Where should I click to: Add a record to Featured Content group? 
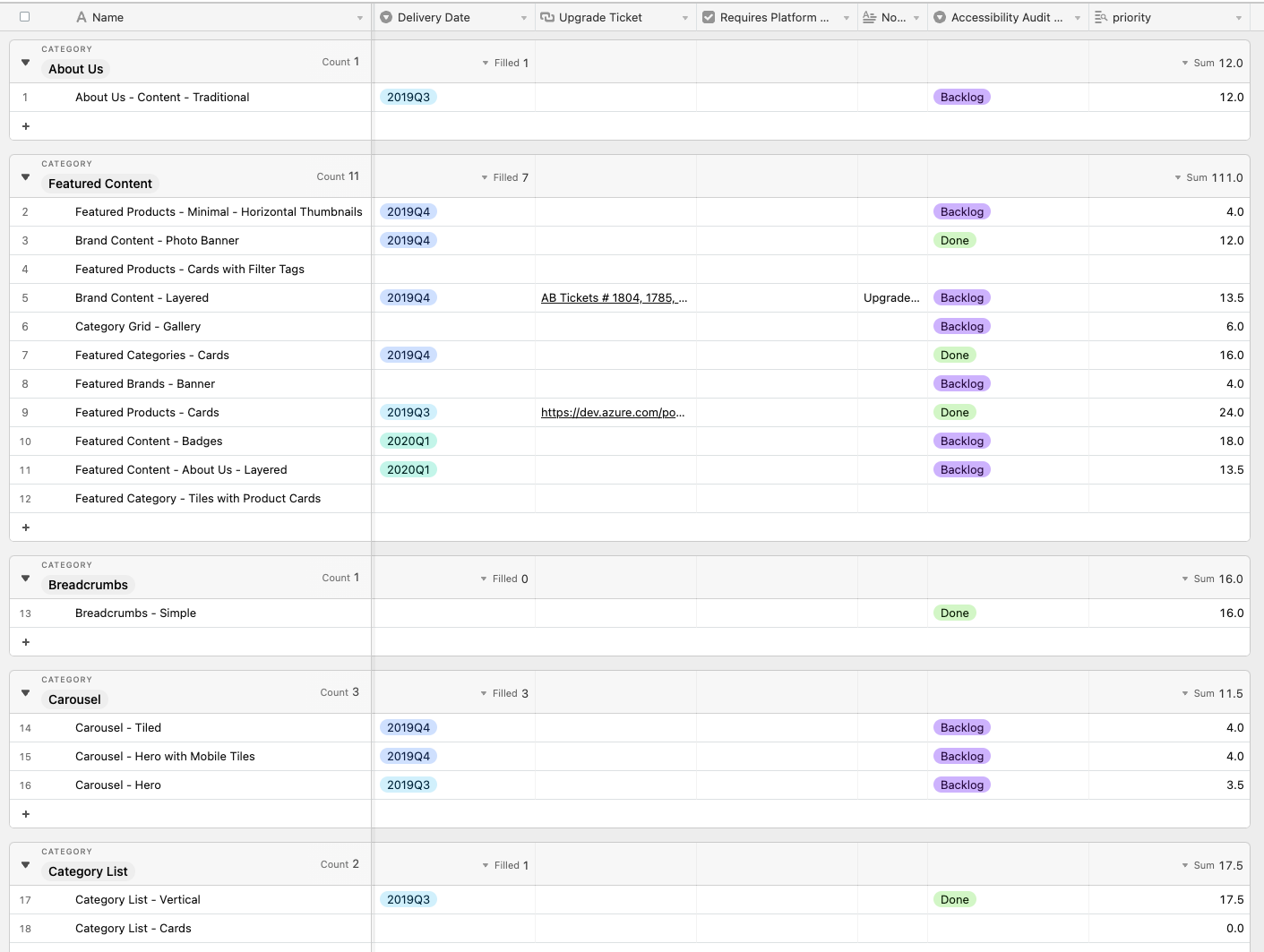(x=25, y=527)
